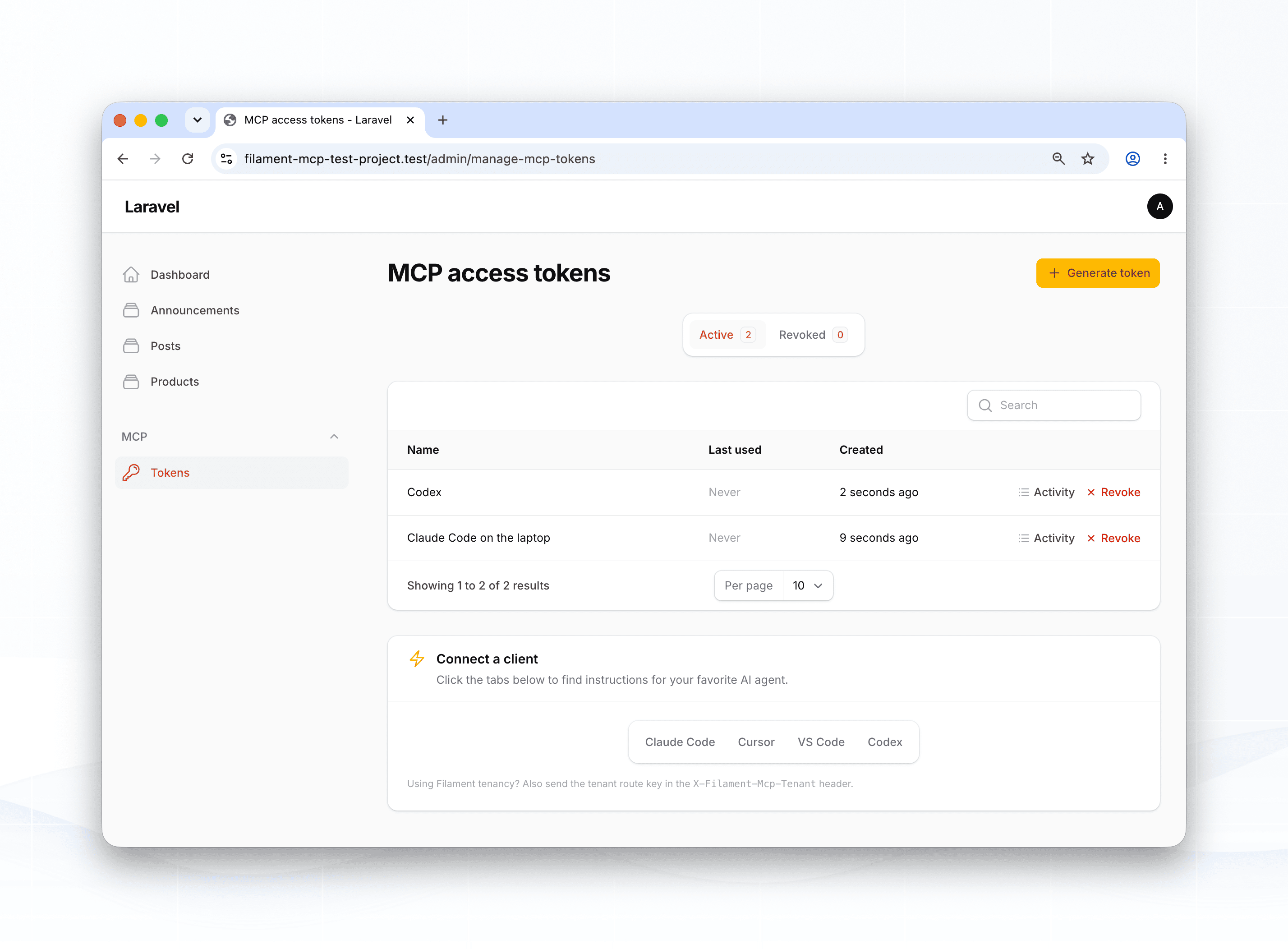Open the Per page dropdown
1288x949 pixels.
click(x=807, y=585)
